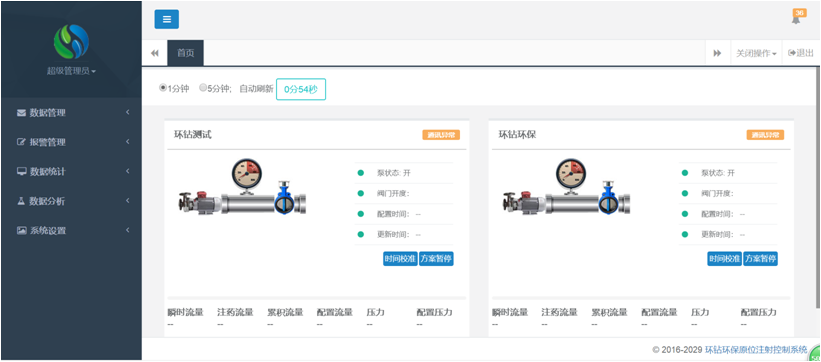Click the envelope icon beside 数据管理
The width and height of the screenshot is (821, 362).
21,113
